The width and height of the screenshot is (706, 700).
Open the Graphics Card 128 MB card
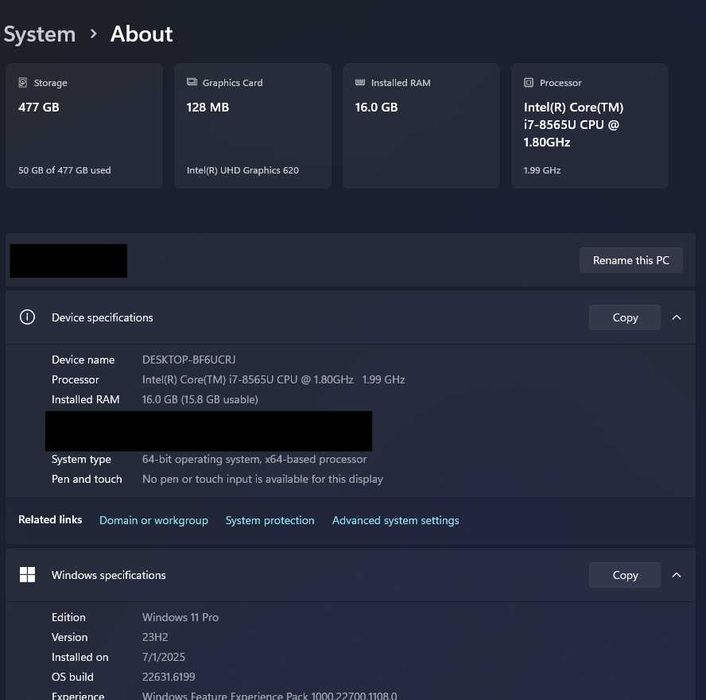(253, 126)
